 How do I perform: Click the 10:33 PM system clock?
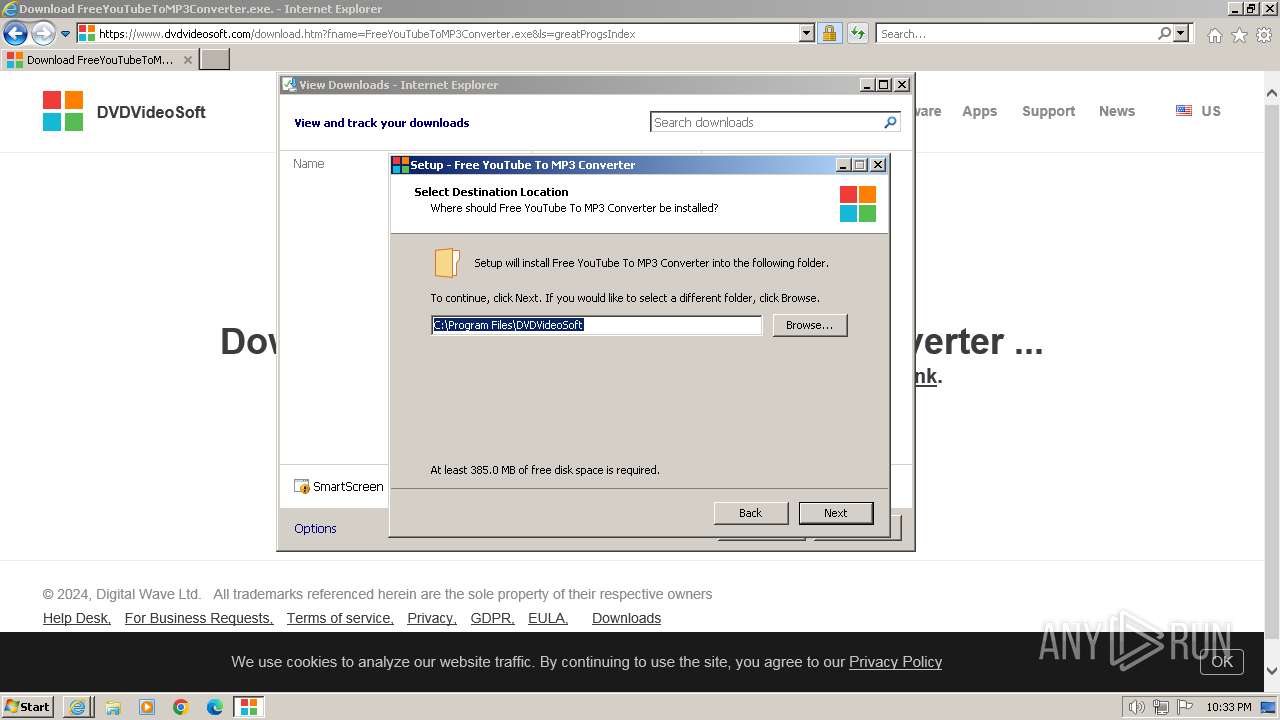click(x=1228, y=707)
